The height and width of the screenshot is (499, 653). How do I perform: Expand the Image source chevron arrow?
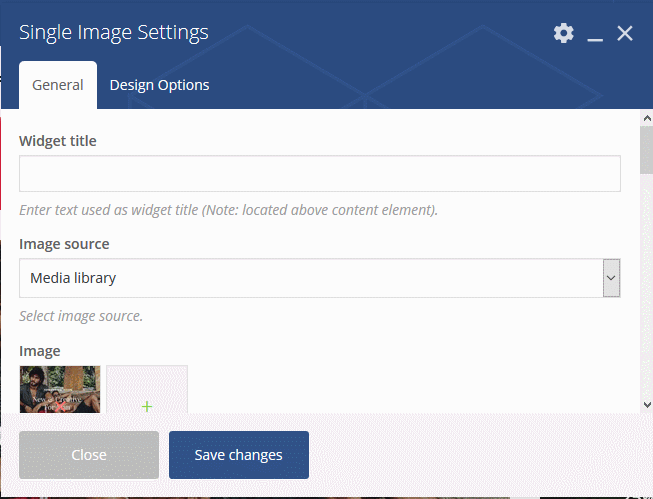(x=611, y=278)
